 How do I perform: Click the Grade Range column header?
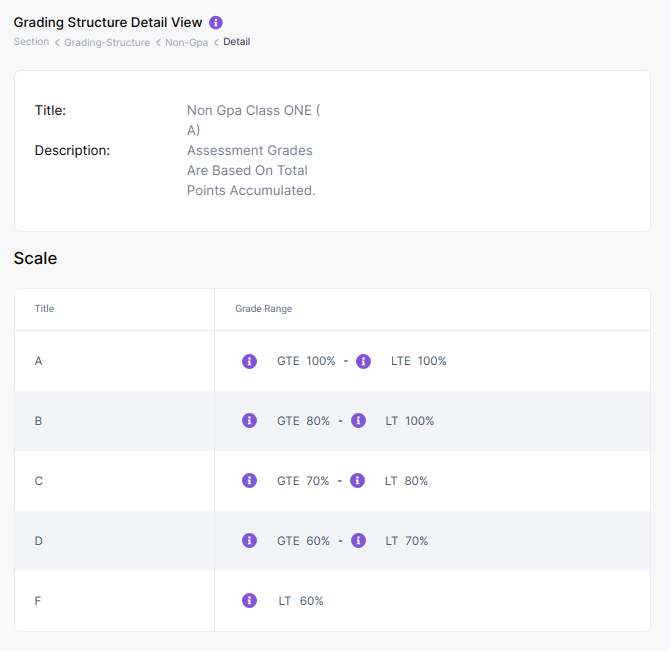pyautogui.click(x=264, y=309)
